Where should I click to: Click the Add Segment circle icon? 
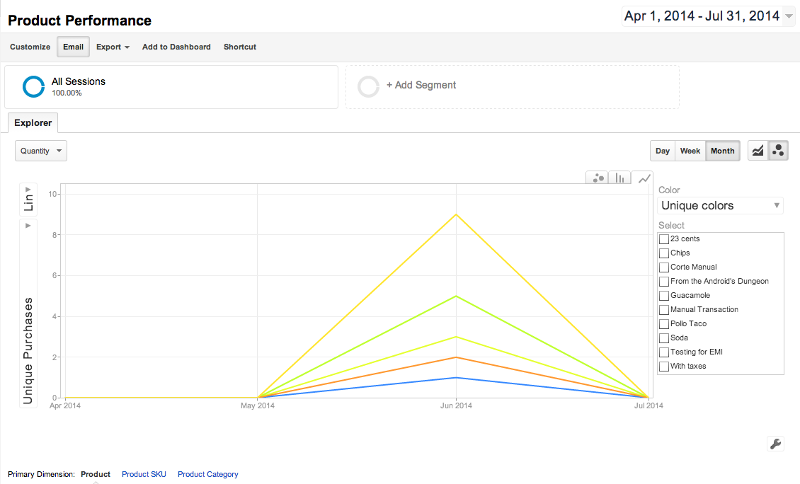[x=368, y=86]
